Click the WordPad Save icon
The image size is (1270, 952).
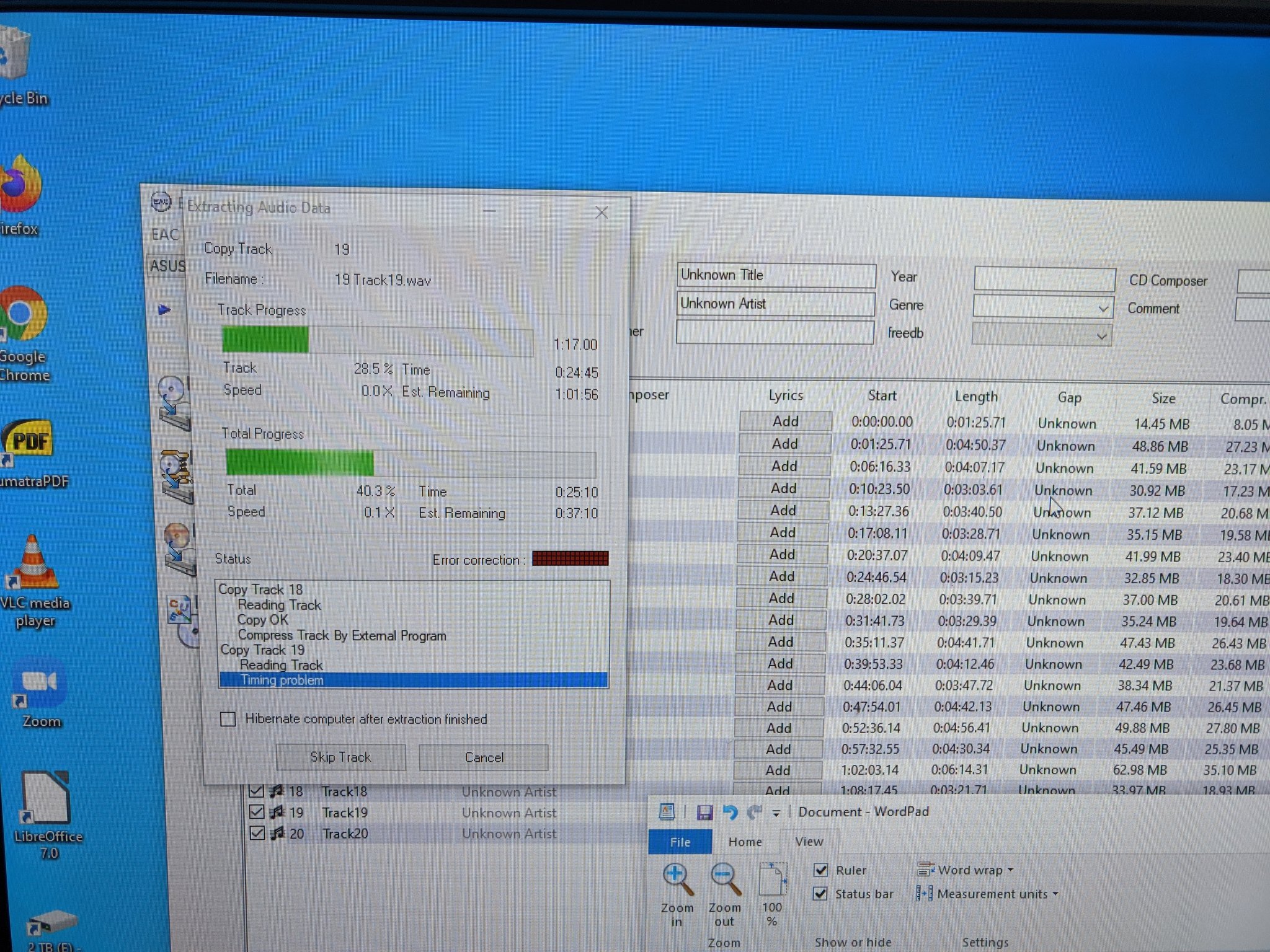tap(704, 813)
